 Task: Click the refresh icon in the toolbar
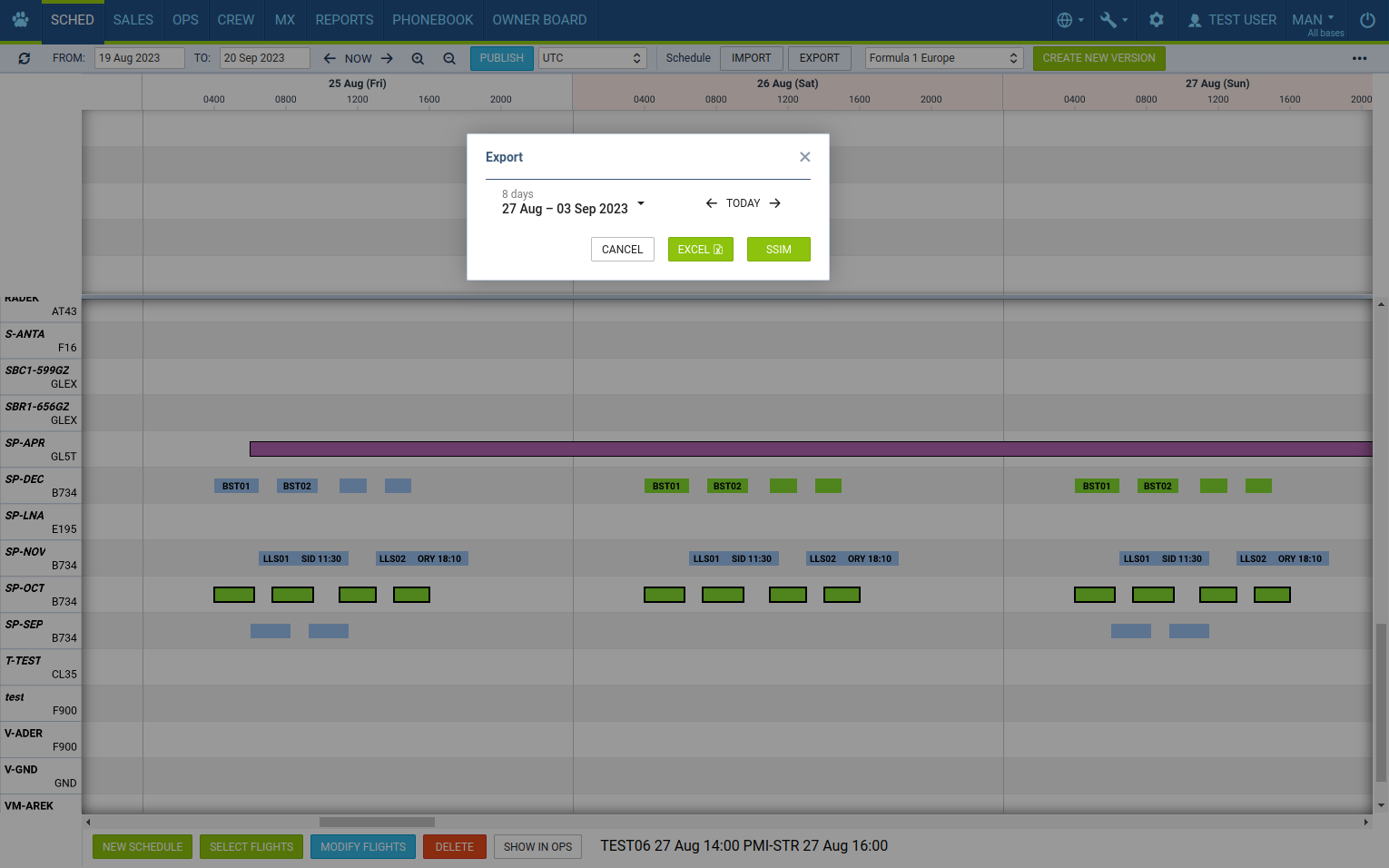click(25, 58)
